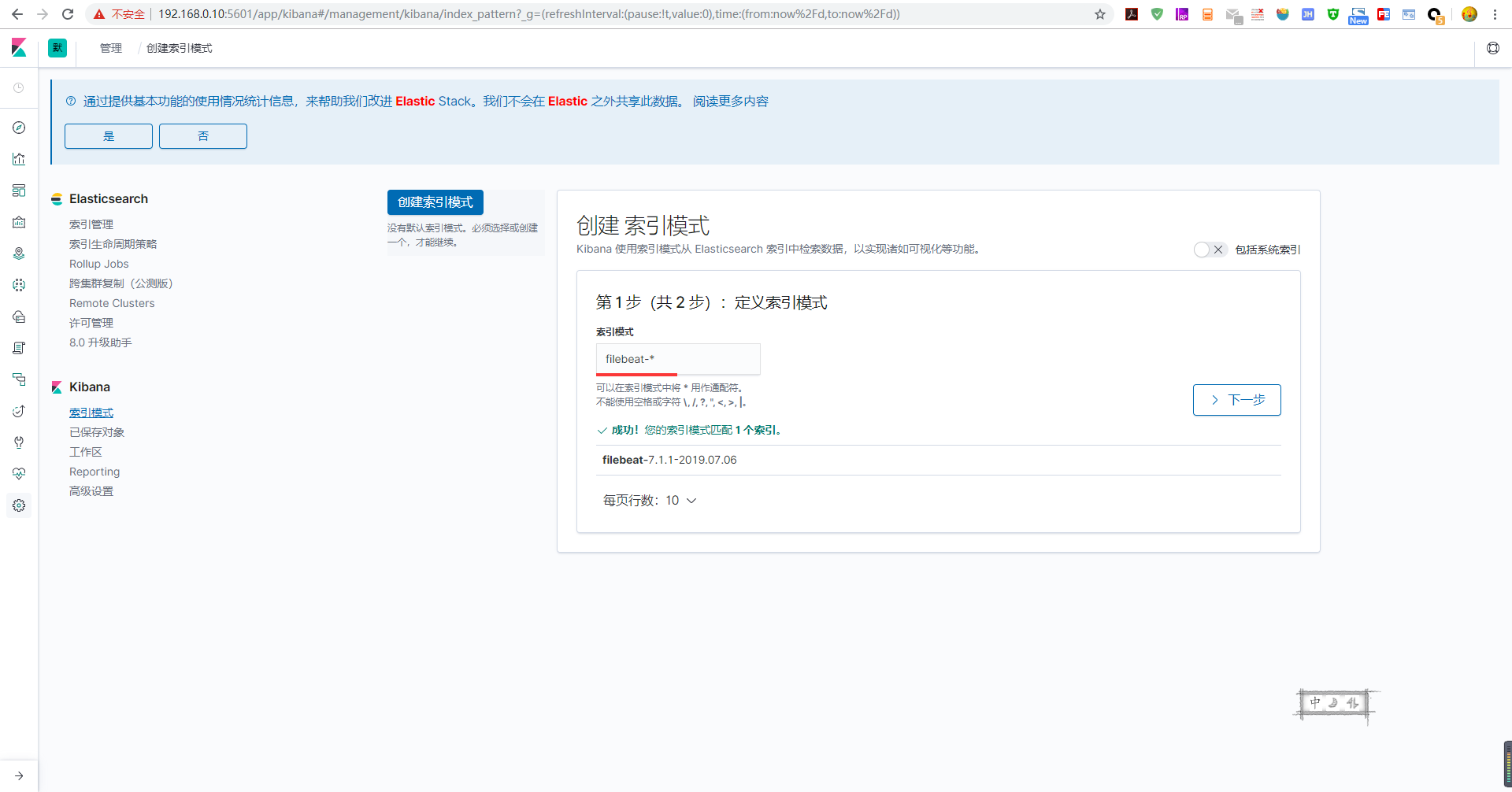Click the Elasticsearch section heading
The image size is (1512, 792).
109,199
